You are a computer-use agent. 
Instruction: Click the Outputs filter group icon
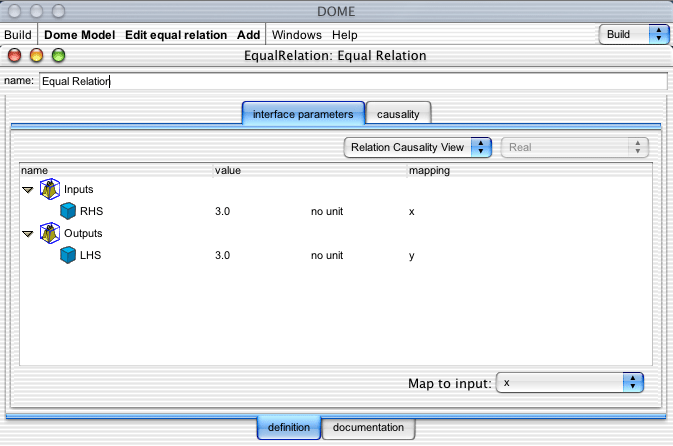click(50, 233)
